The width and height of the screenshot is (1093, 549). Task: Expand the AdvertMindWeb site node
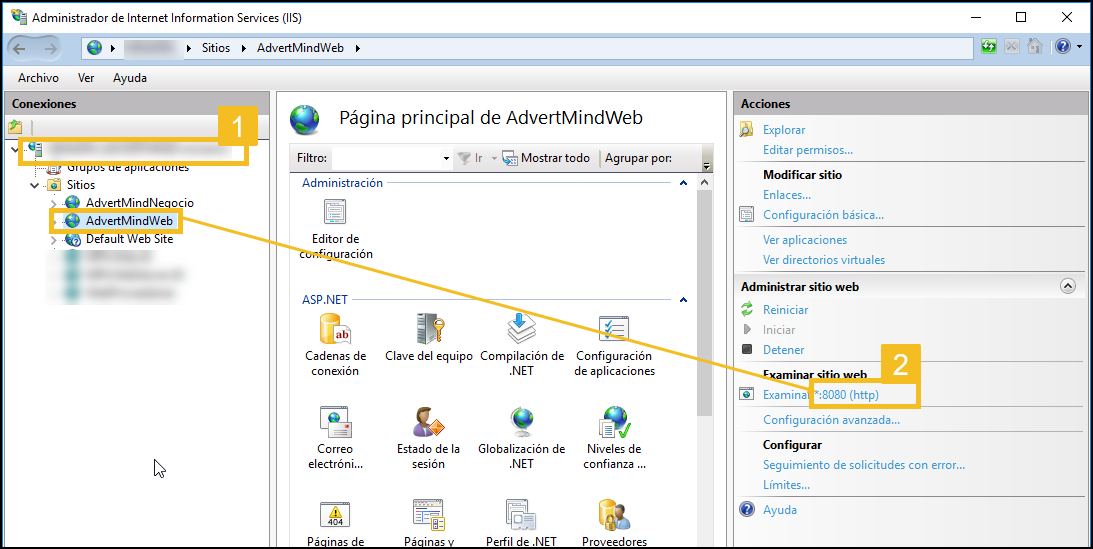[x=54, y=222]
